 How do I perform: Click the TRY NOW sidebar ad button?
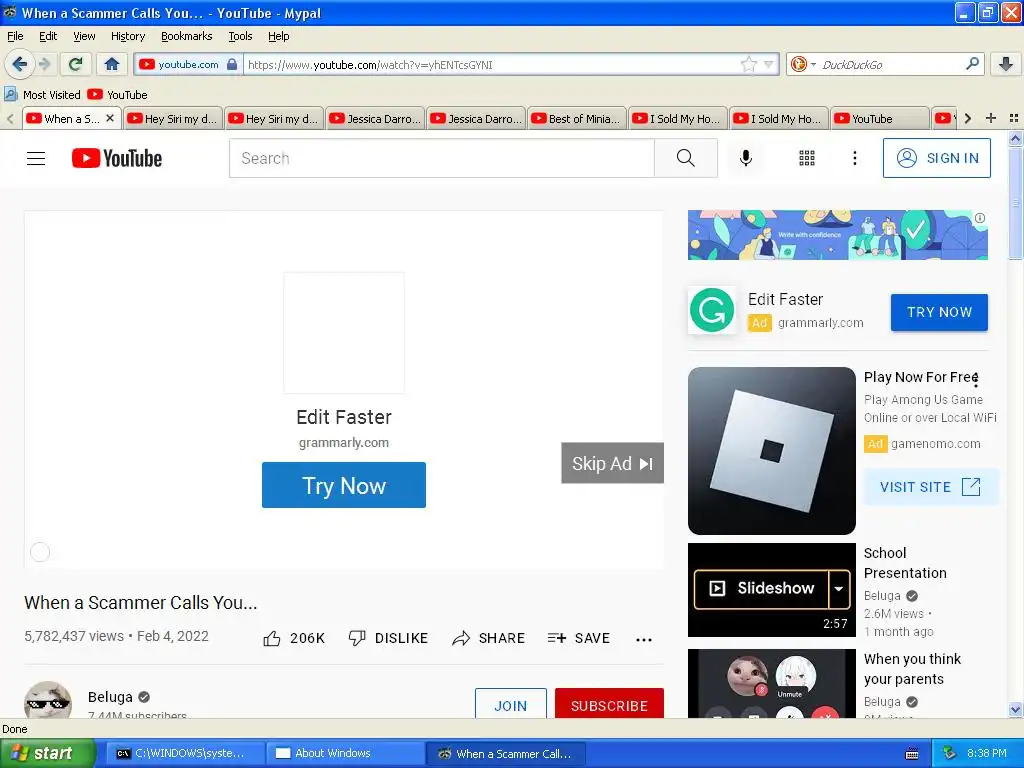(939, 312)
